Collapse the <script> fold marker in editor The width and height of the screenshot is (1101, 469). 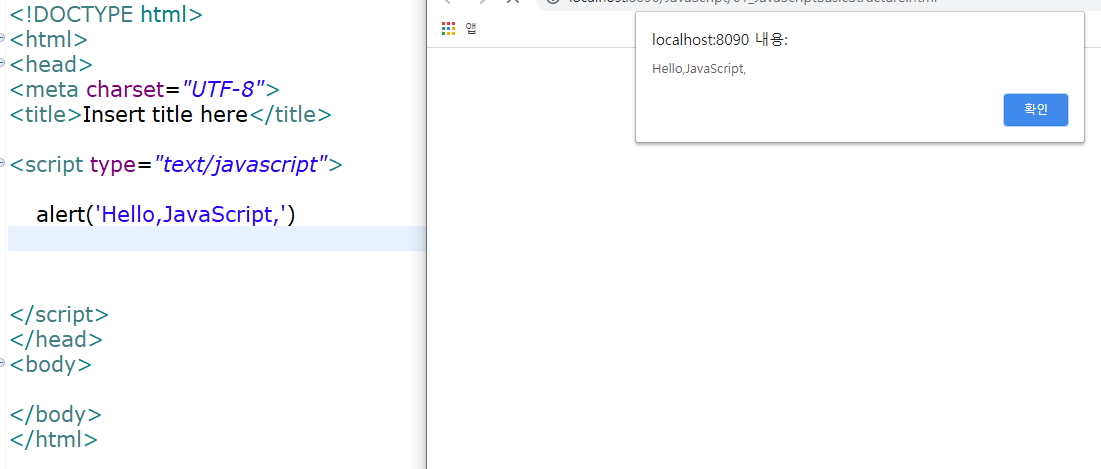3,164
